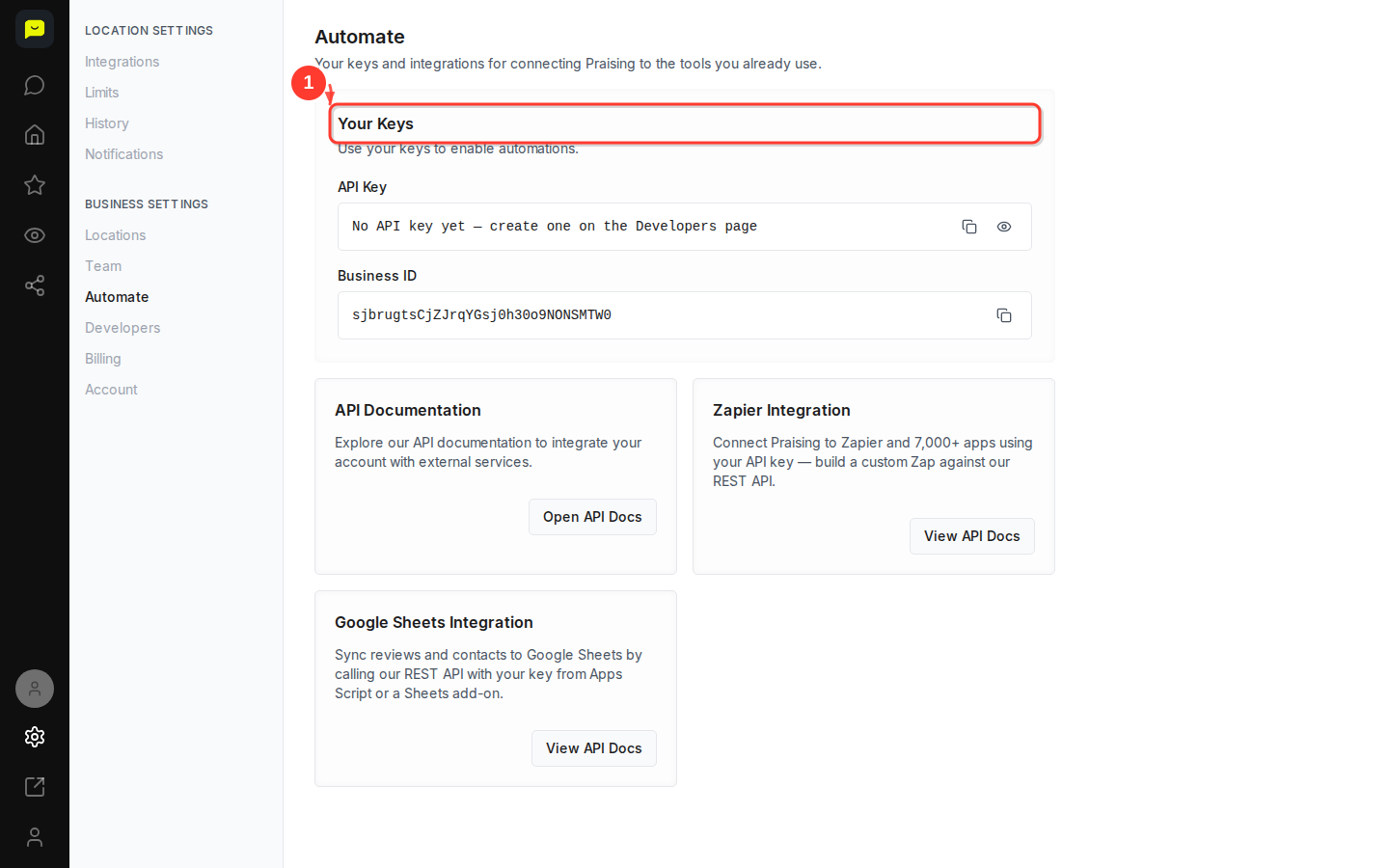Image resolution: width=1389 pixels, height=868 pixels.
Task: Open Limits settings
Action: coord(101,93)
